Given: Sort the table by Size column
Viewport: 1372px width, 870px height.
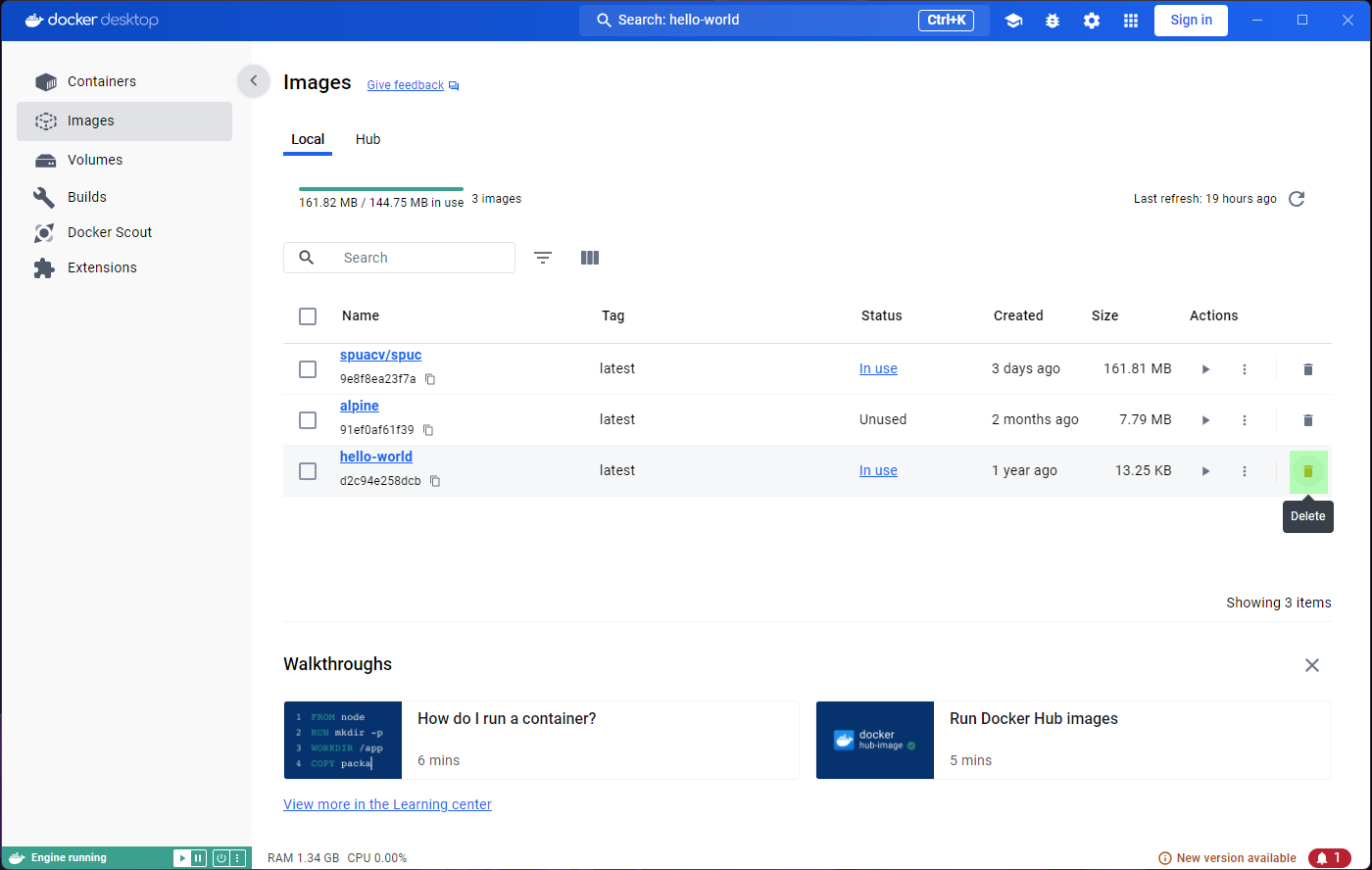Looking at the screenshot, I should point(1105,315).
